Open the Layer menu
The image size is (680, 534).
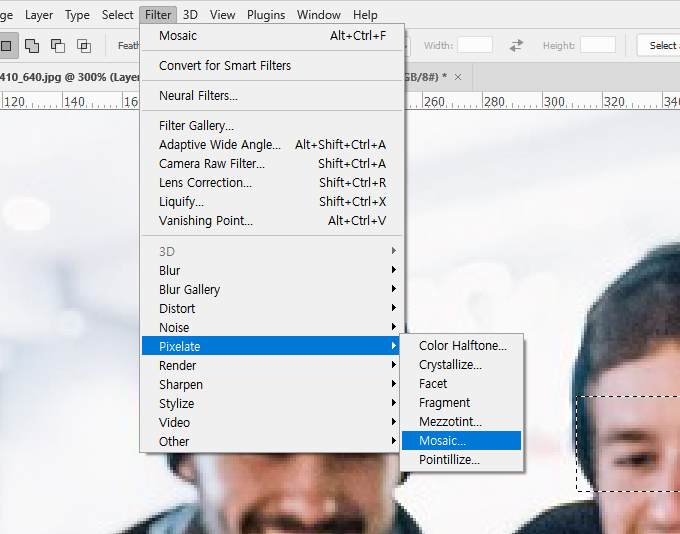[x=39, y=15]
